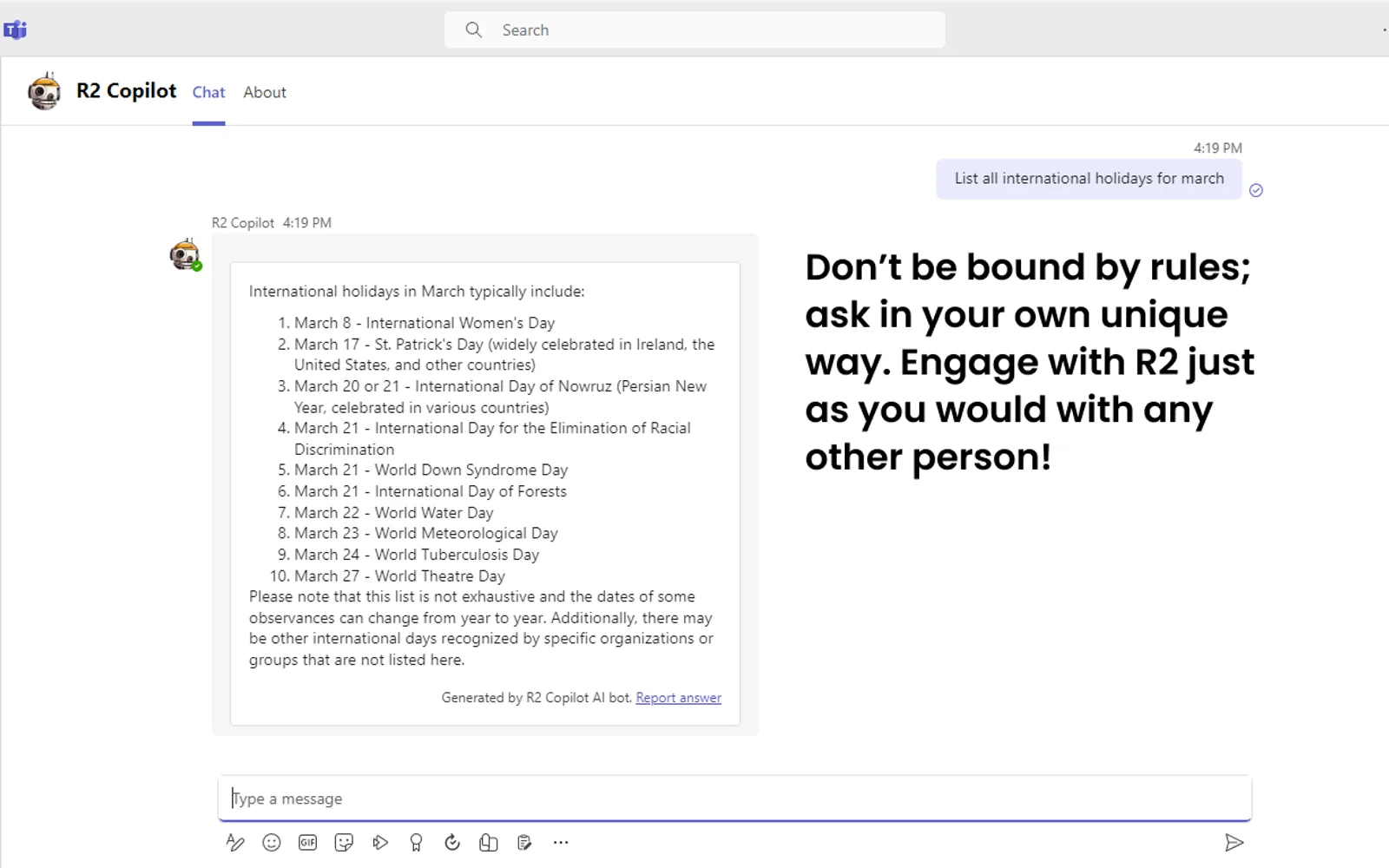Open the Praise badge ribbon icon

[x=416, y=842]
